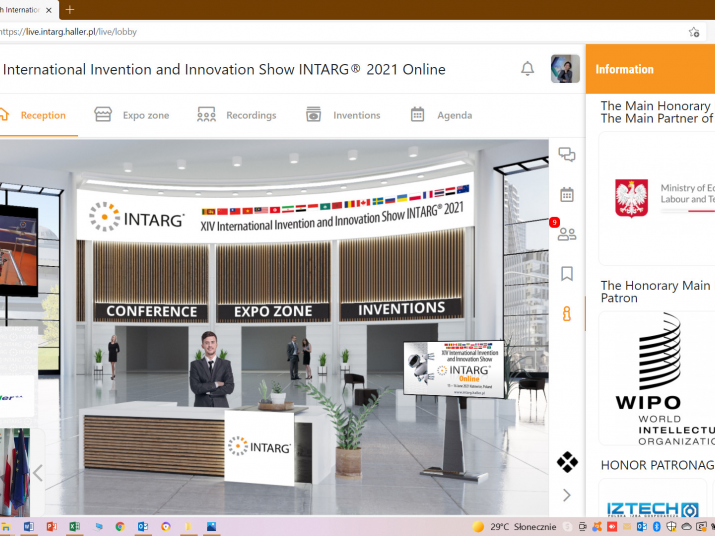Go to the Agenda tab
The height and width of the screenshot is (536, 715).
441,115
